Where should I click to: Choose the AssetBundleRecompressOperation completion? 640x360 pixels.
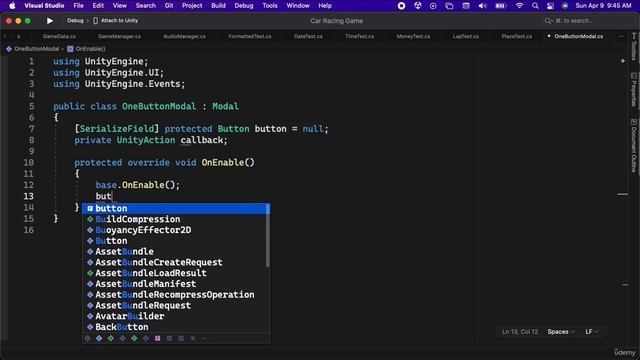[x=176, y=295]
